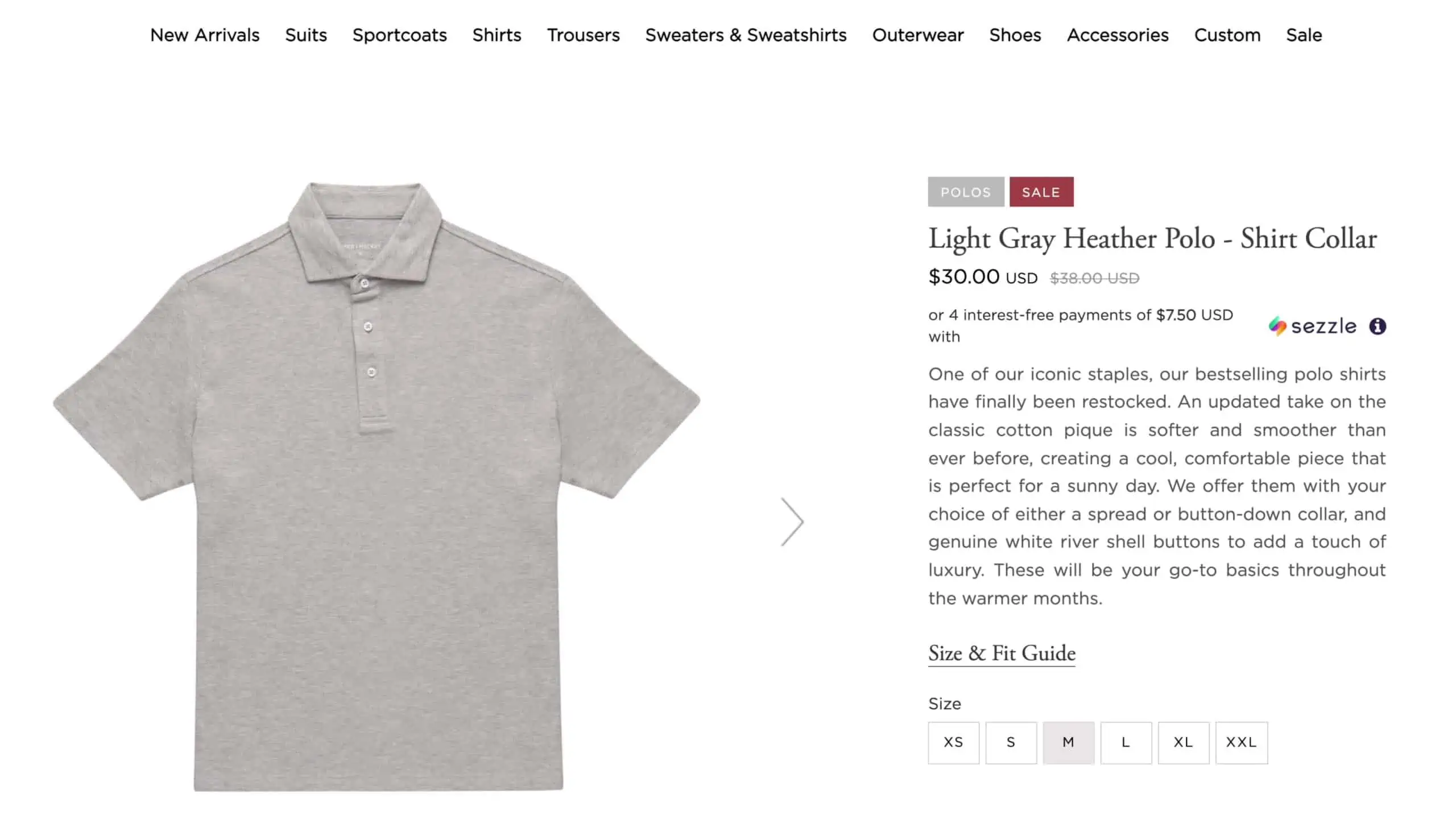The height and width of the screenshot is (819, 1456).
Task: Open the Outerwear menu
Action: click(918, 35)
